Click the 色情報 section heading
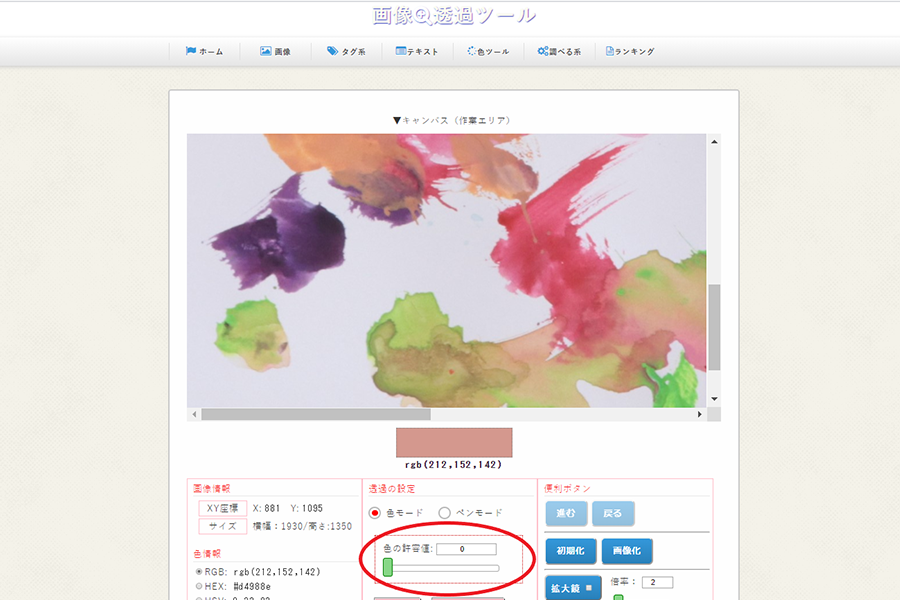900x600 pixels. tap(207, 553)
